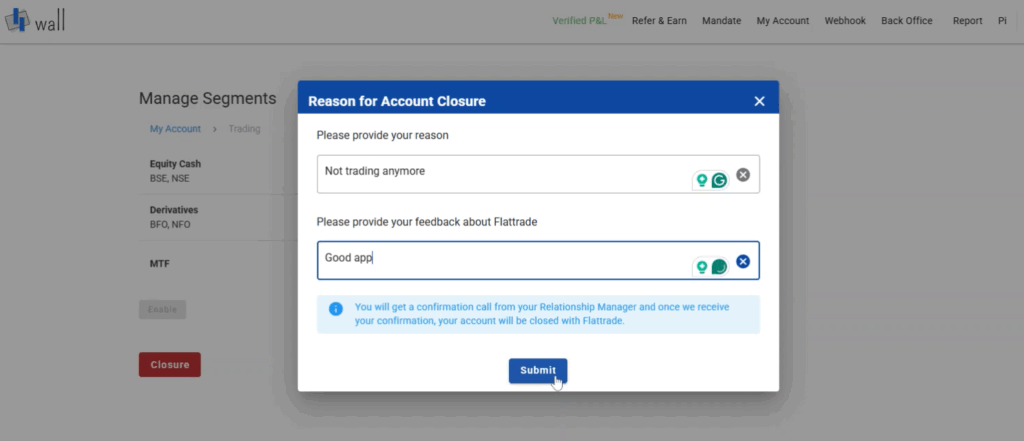
Task: Open Refer & Earn page
Action: (659, 21)
